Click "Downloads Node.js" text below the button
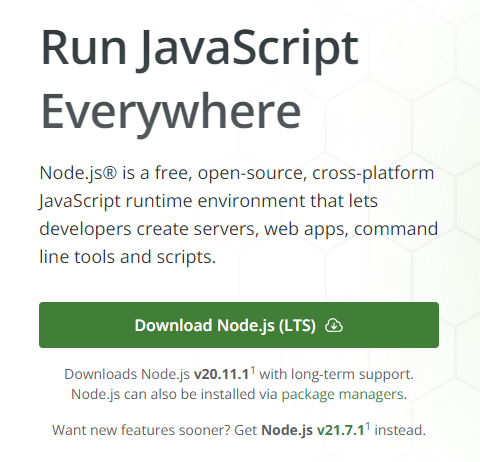Screen dimensions: 480x462 127,375
